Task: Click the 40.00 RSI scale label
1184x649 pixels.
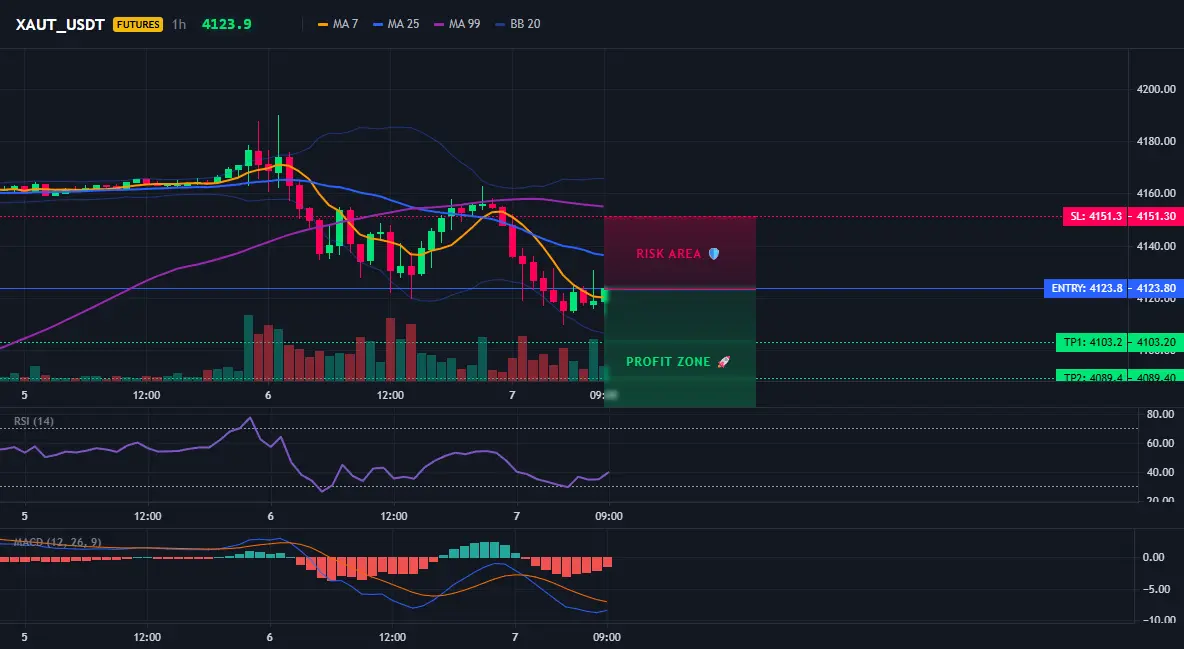Action: 1160,472
